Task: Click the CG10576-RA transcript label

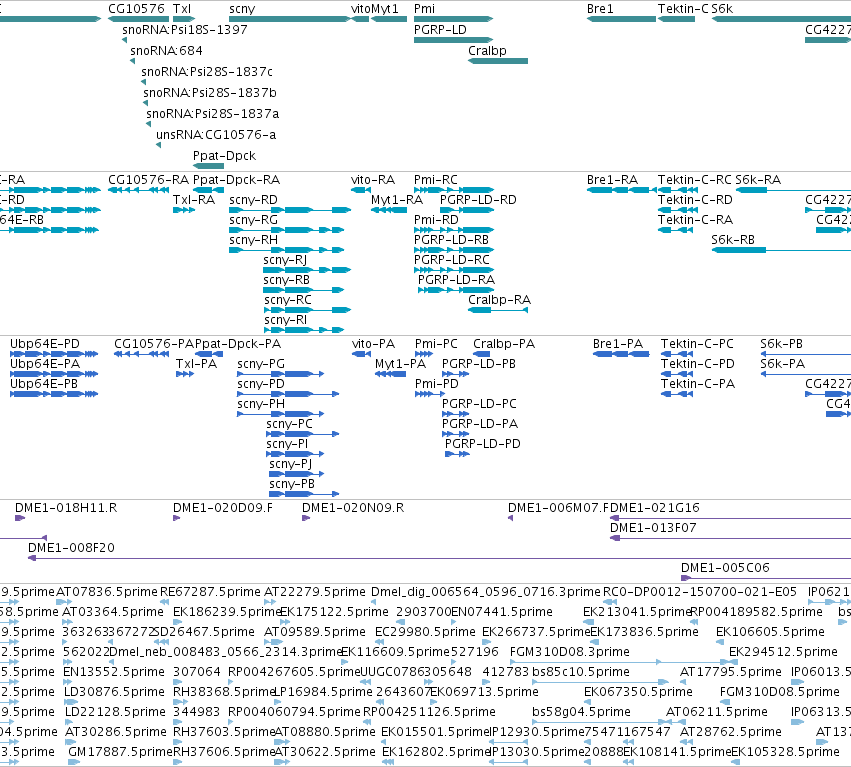Action: tap(149, 180)
